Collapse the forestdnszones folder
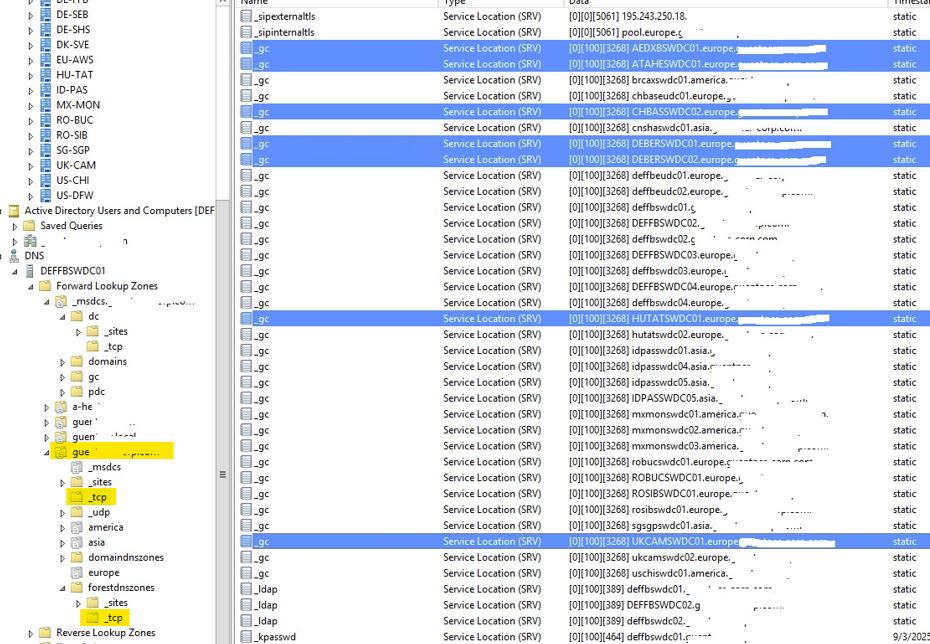 (x=63, y=588)
